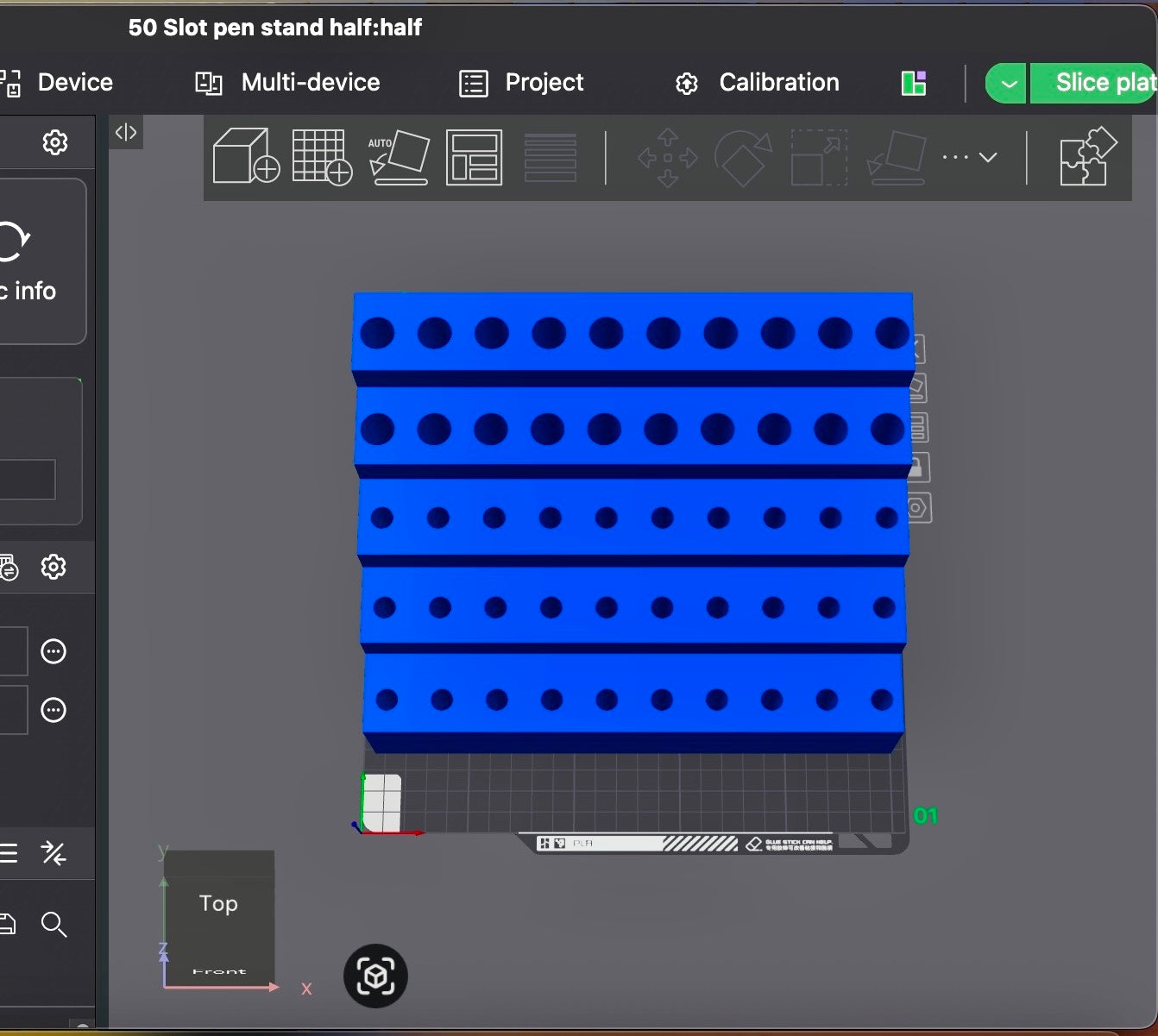The image size is (1158, 1036).
Task: Click the Slice plate button
Action: [x=1095, y=84]
